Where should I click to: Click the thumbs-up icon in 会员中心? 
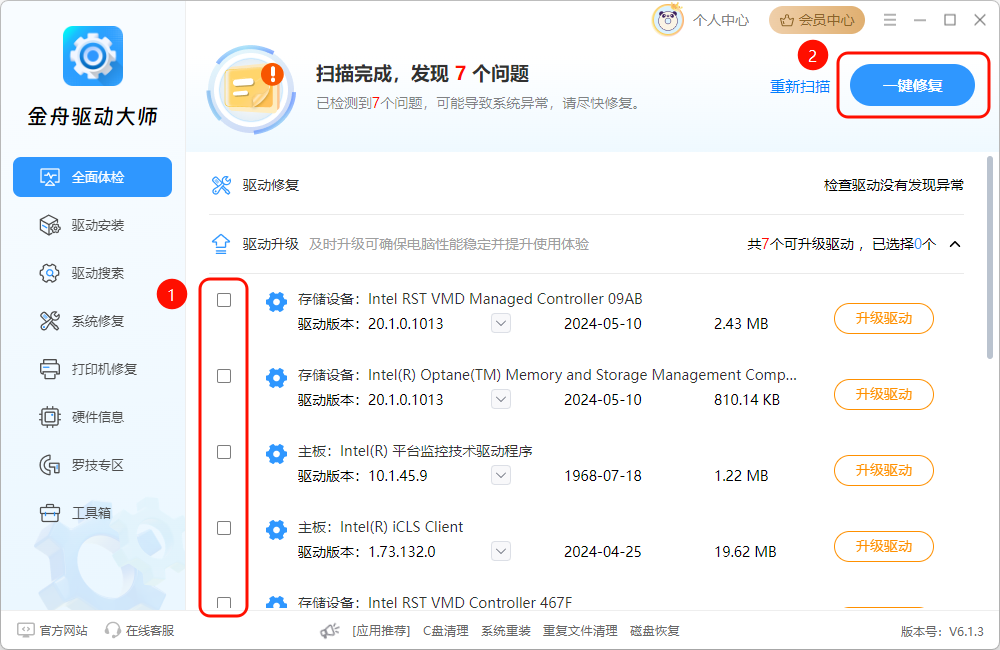(787, 20)
